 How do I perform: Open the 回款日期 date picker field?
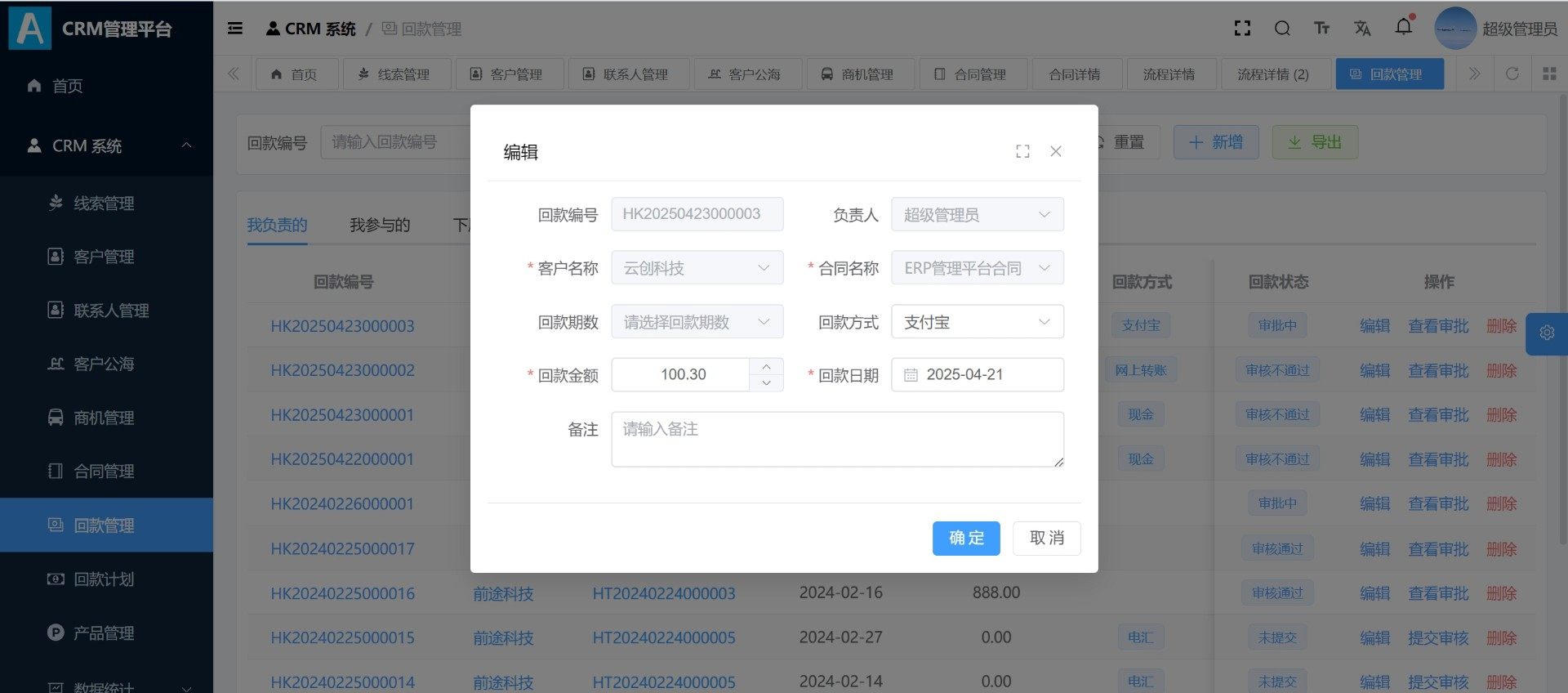click(977, 375)
